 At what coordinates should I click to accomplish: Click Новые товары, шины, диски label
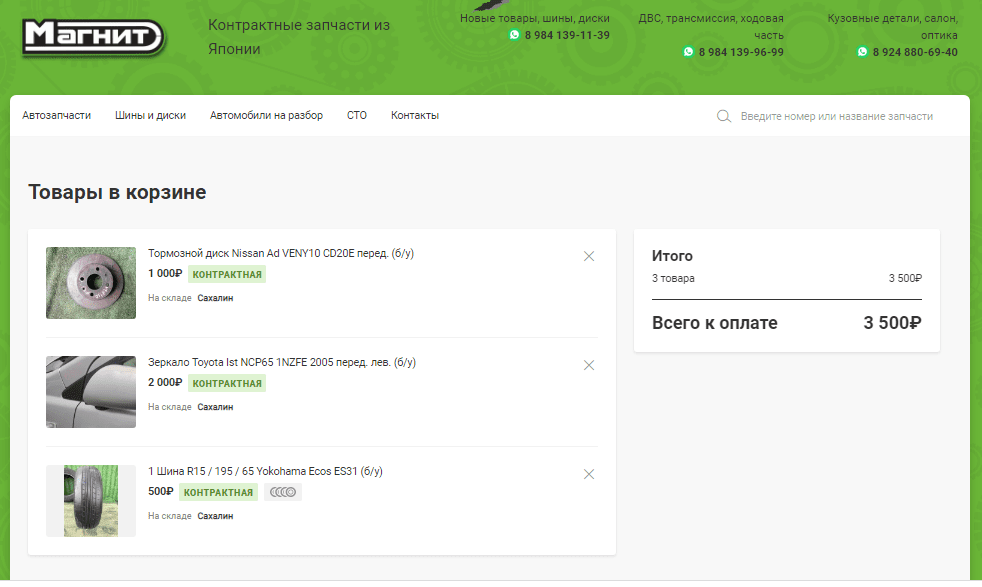(x=535, y=18)
